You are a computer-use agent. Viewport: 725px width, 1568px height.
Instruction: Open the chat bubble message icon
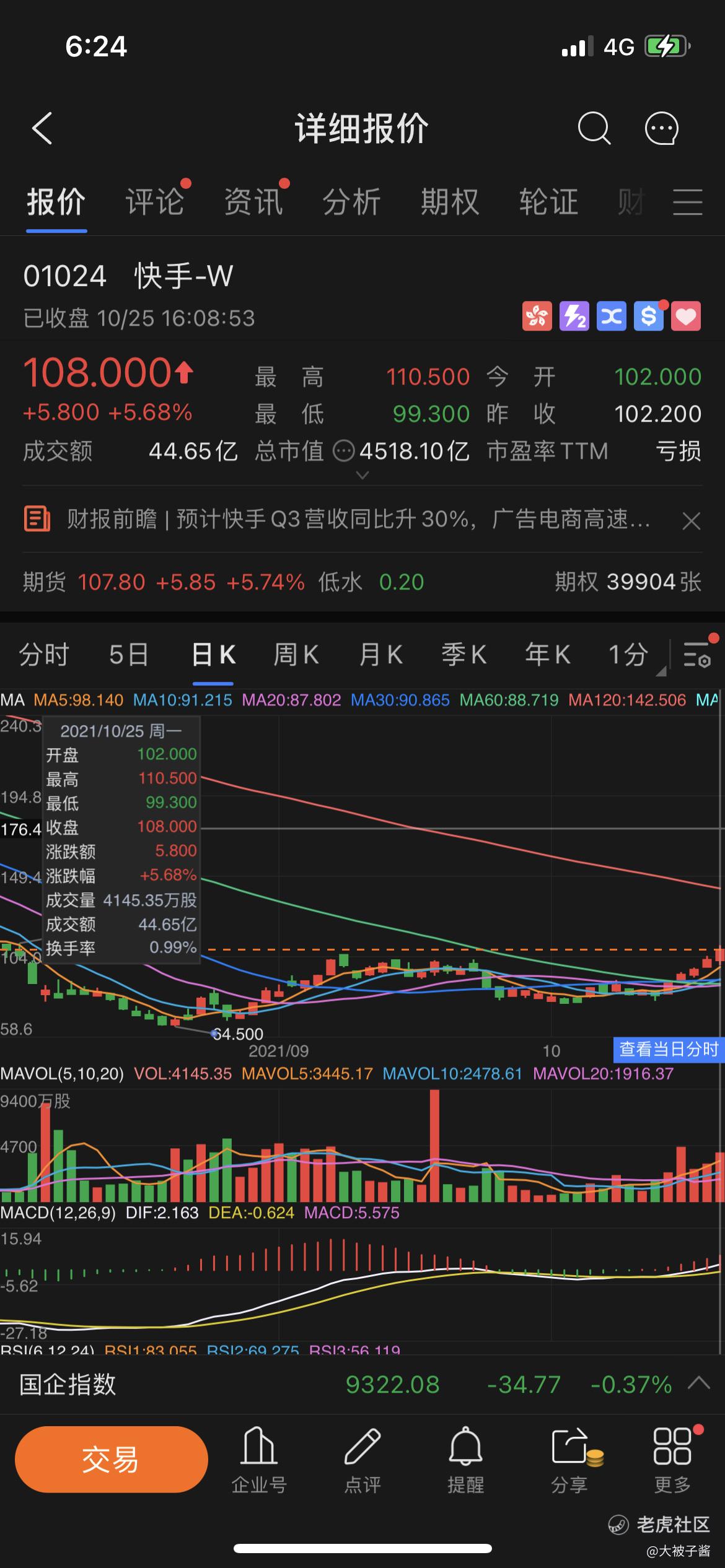(x=662, y=128)
